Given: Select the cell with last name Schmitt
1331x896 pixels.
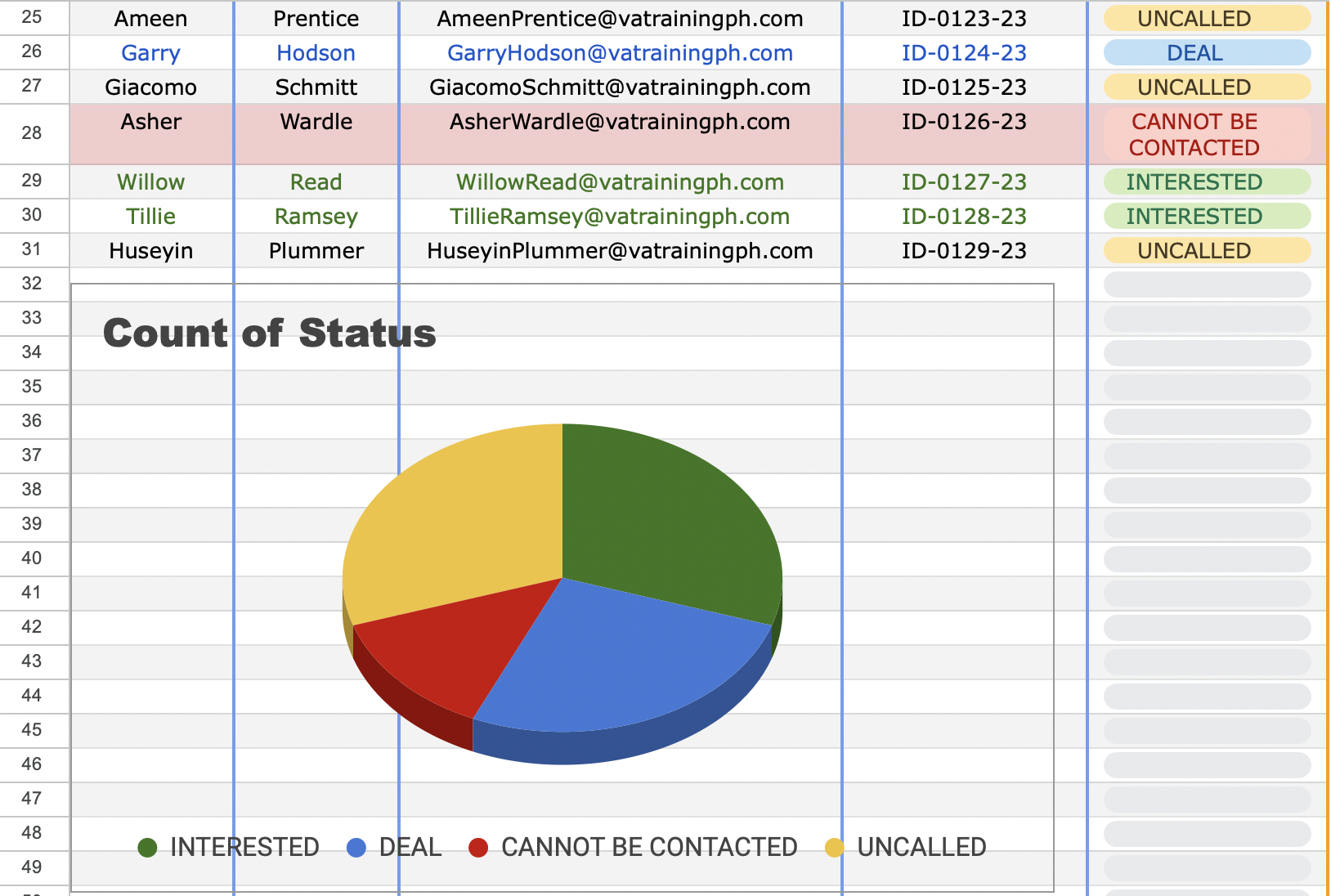Looking at the screenshot, I should (x=316, y=87).
